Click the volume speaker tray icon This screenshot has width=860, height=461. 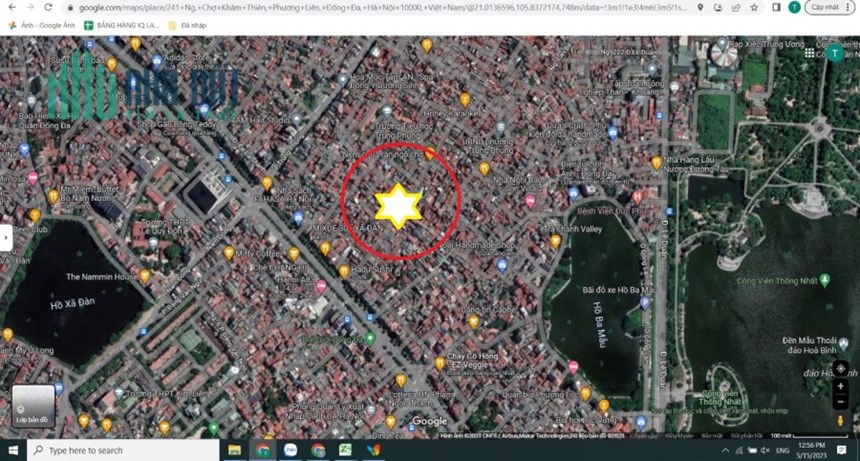766,451
